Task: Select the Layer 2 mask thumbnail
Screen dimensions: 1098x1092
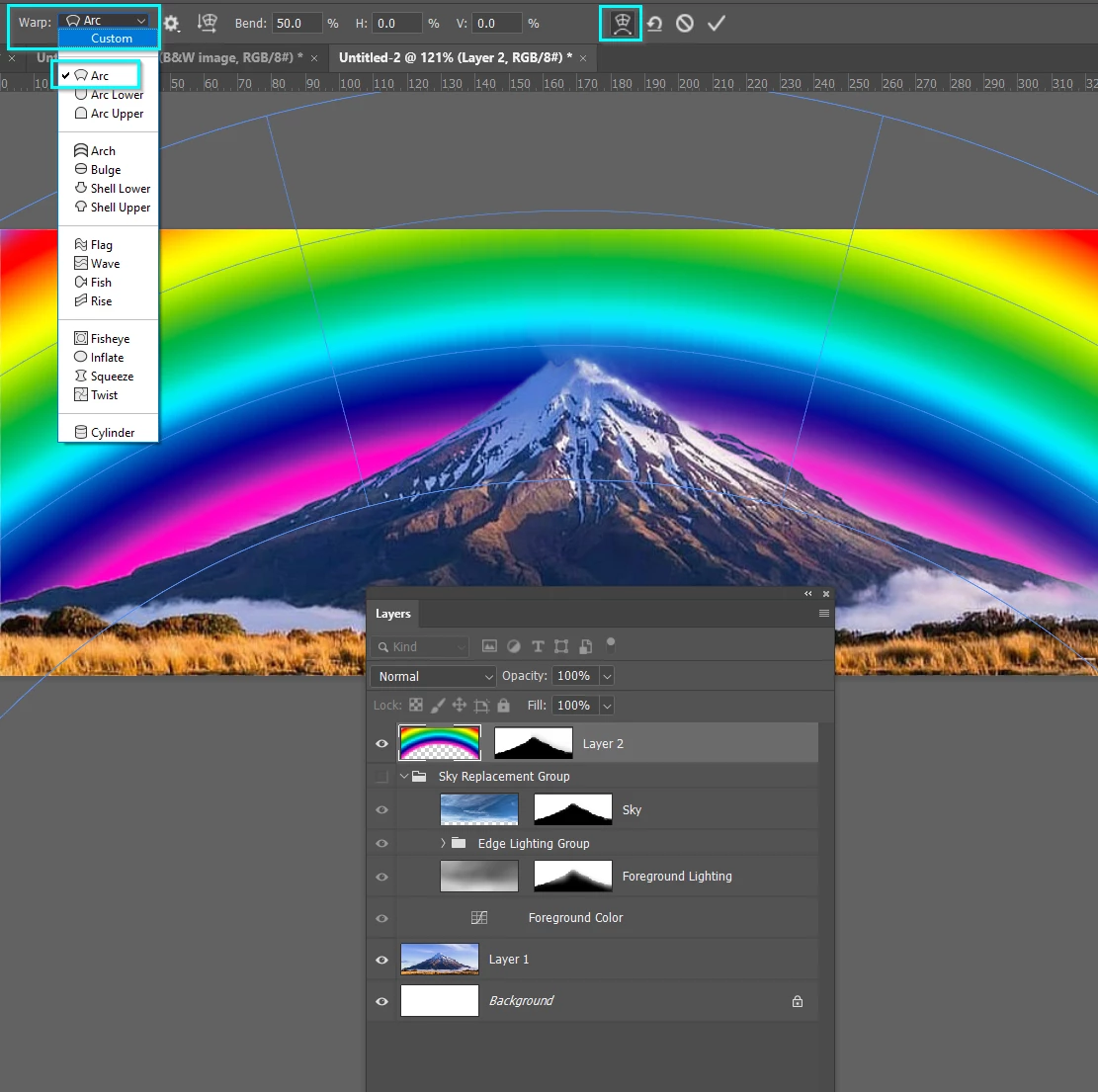Action: point(534,743)
